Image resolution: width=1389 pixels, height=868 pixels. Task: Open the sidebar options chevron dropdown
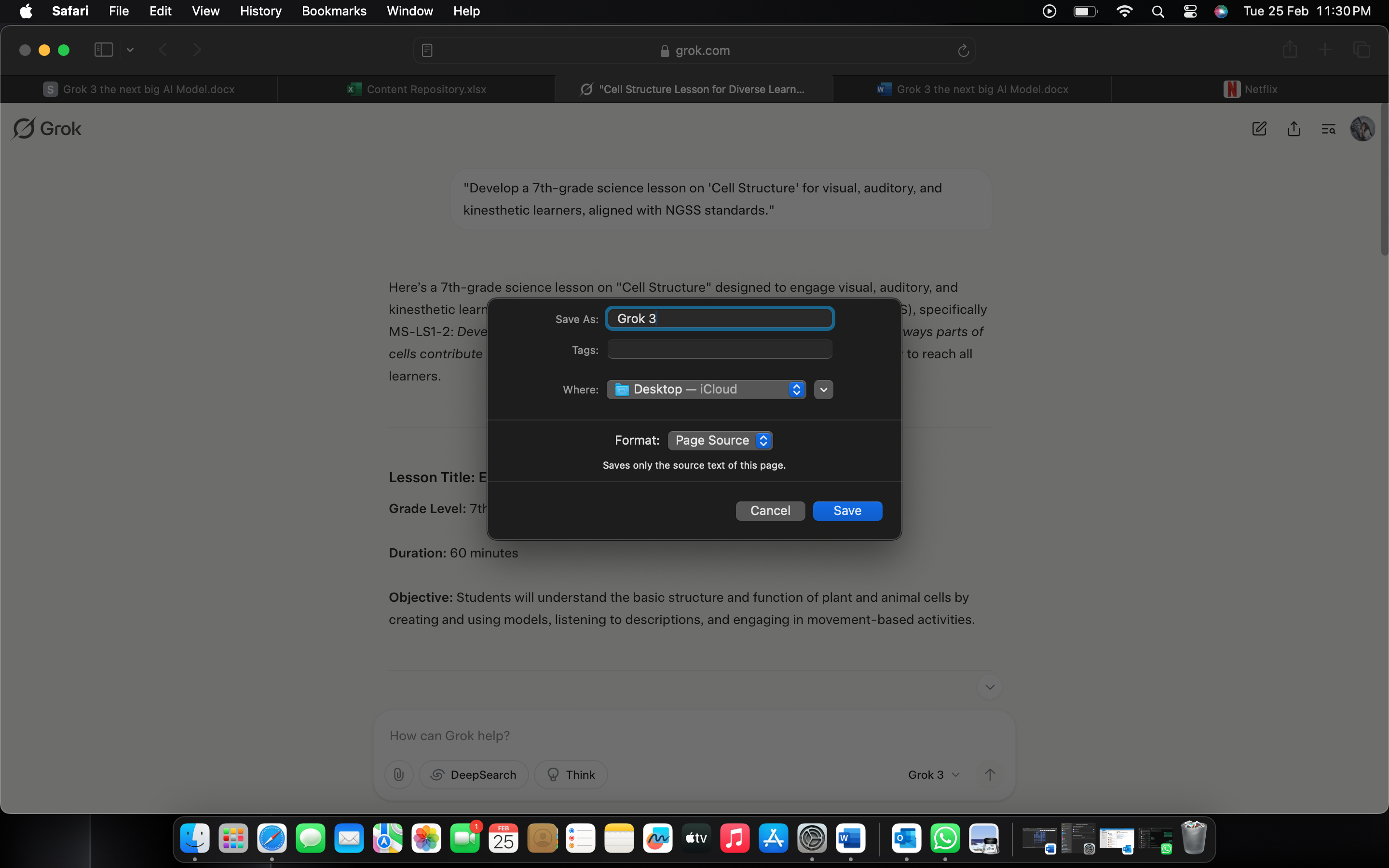point(130,50)
